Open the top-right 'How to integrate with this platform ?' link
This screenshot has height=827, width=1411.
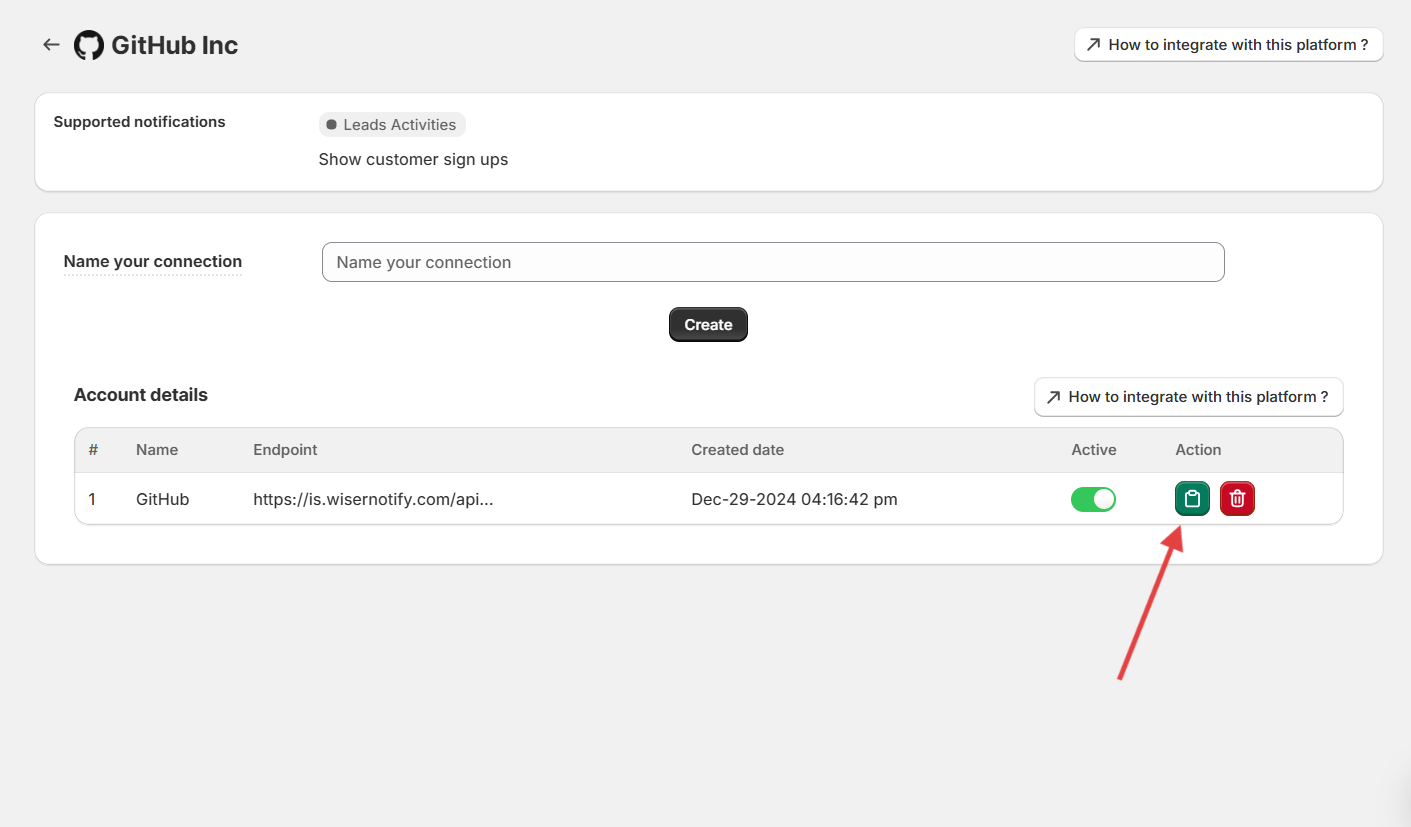[1228, 45]
